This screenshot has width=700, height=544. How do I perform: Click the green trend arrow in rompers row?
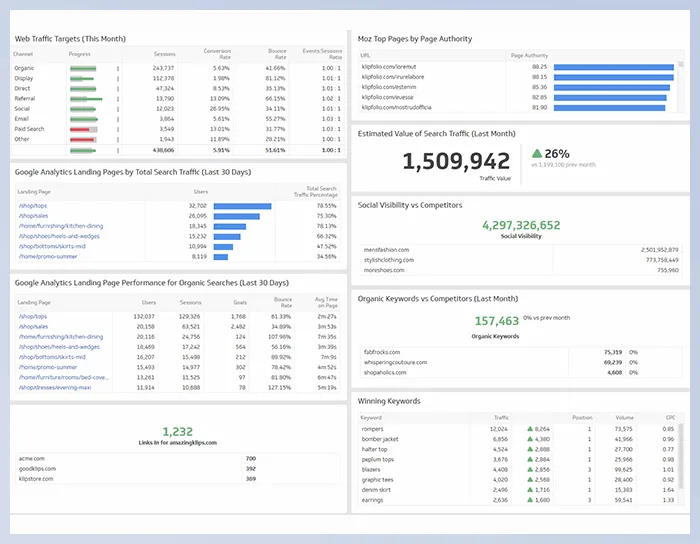pyautogui.click(x=530, y=429)
